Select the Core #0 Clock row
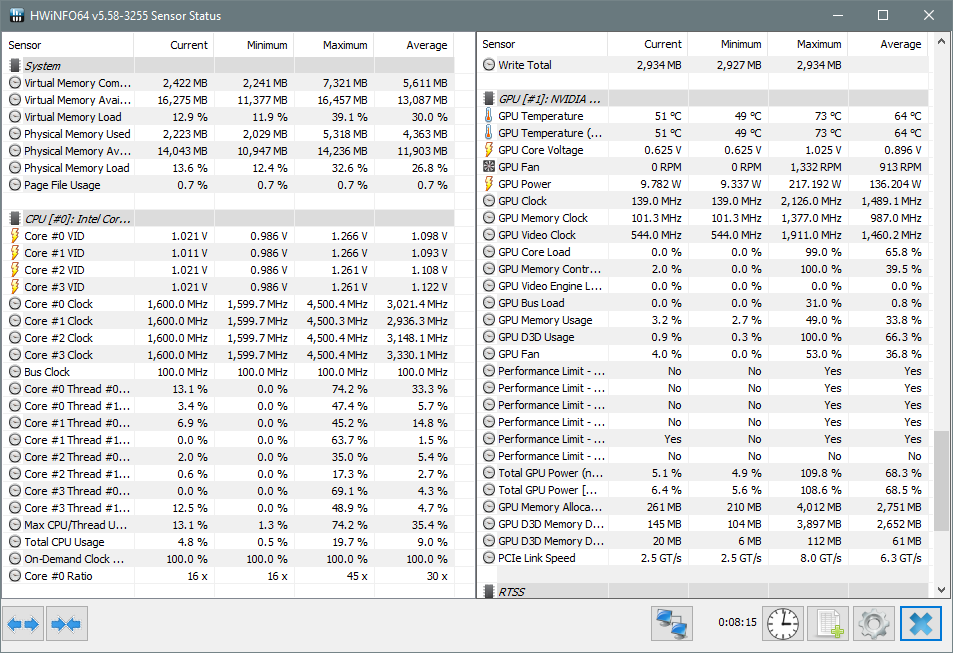 pos(229,304)
